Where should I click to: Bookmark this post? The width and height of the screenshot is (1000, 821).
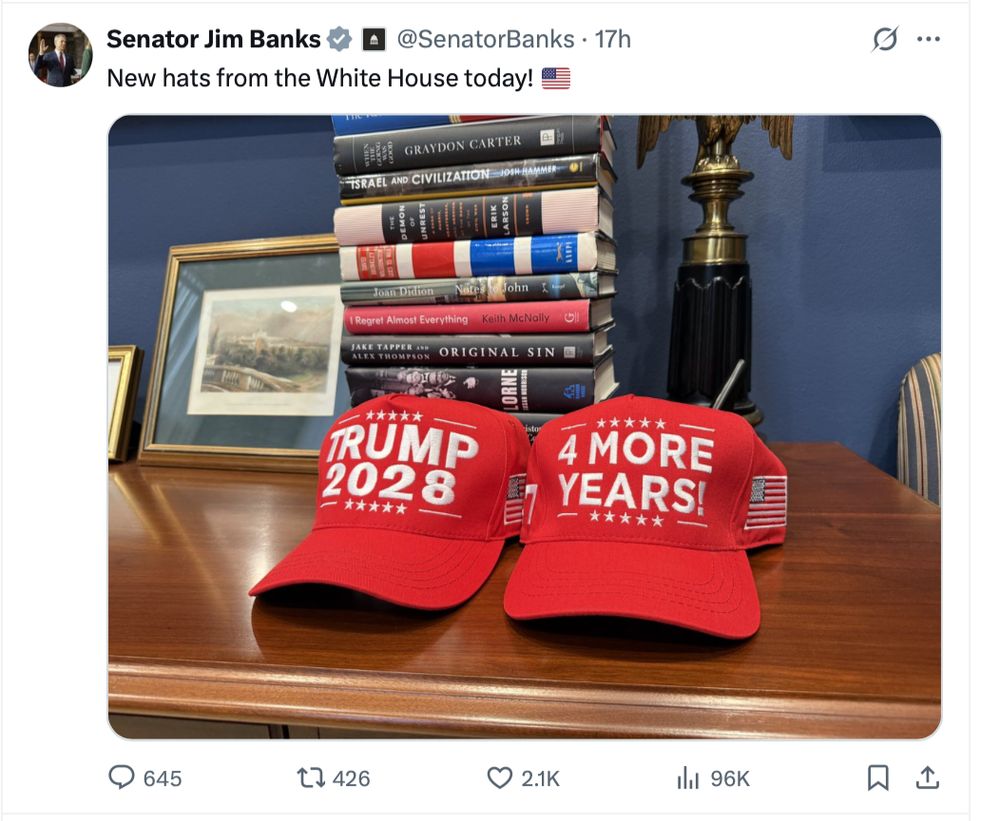(x=878, y=778)
